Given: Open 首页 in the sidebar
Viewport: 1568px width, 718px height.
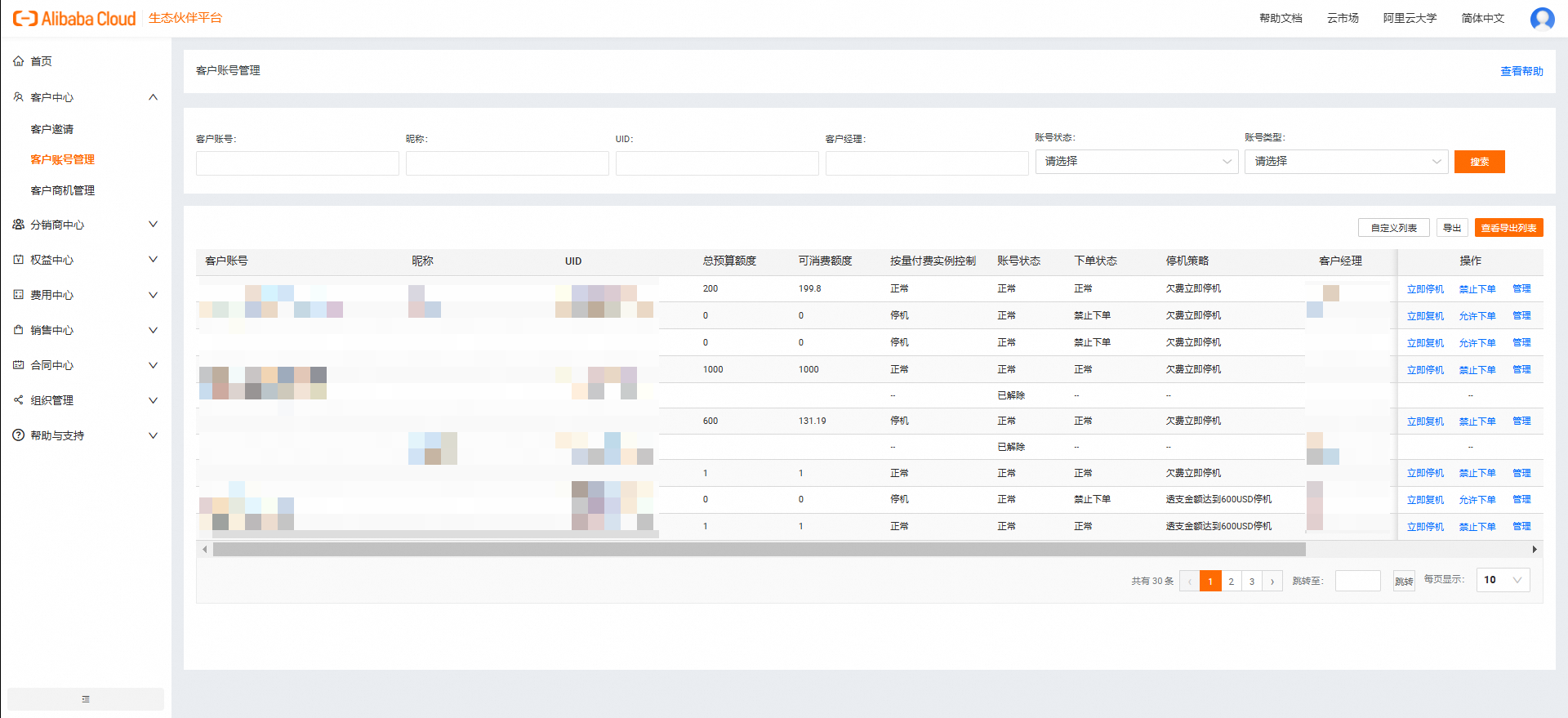Looking at the screenshot, I should click(x=41, y=61).
